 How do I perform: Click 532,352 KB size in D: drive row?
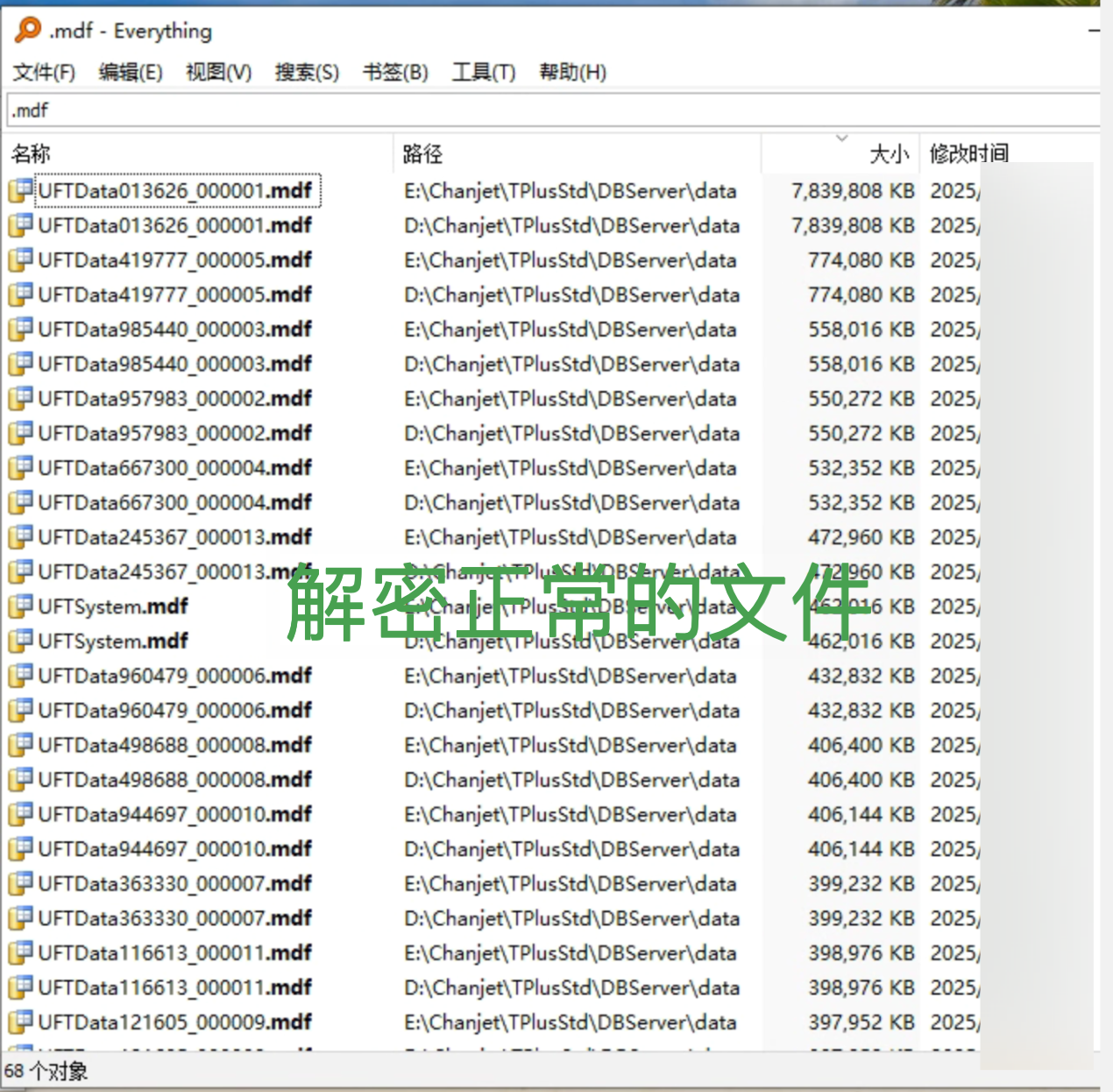861,502
